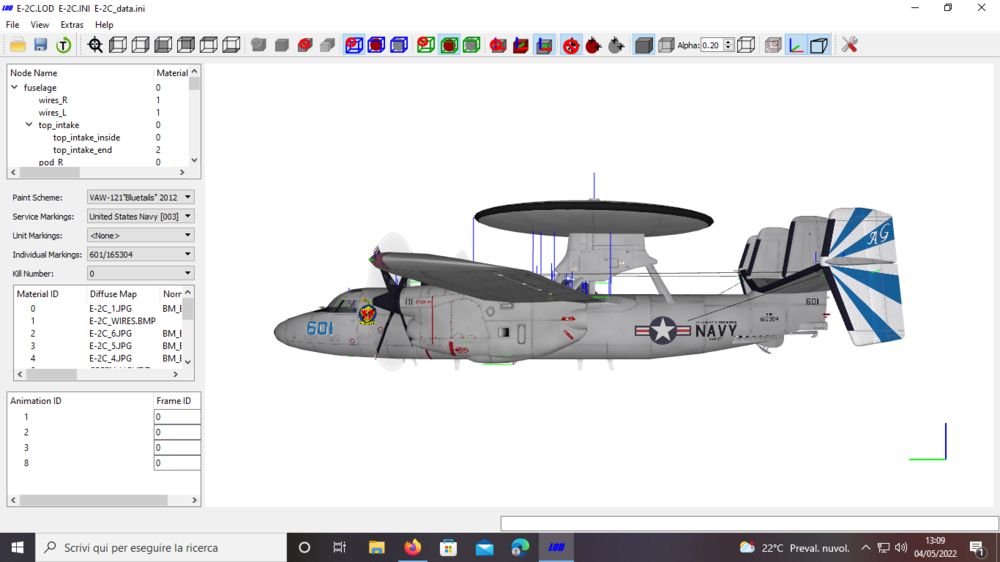Open Firefox from the taskbar
Viewport: 1000px width, 562px height.
[413, 547]
